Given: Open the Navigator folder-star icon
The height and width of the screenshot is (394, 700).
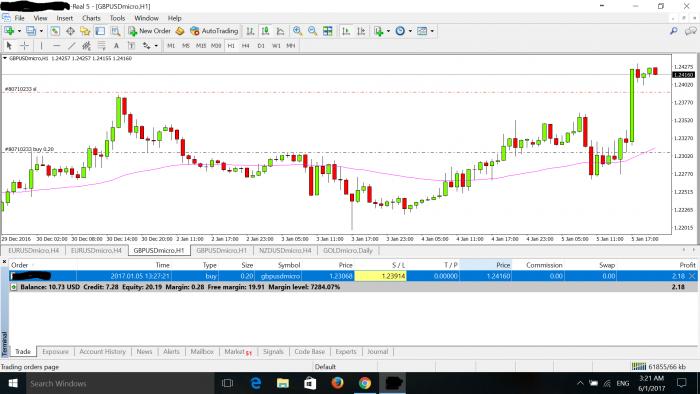Looking at the screenshot, I should tap(85, 31).
